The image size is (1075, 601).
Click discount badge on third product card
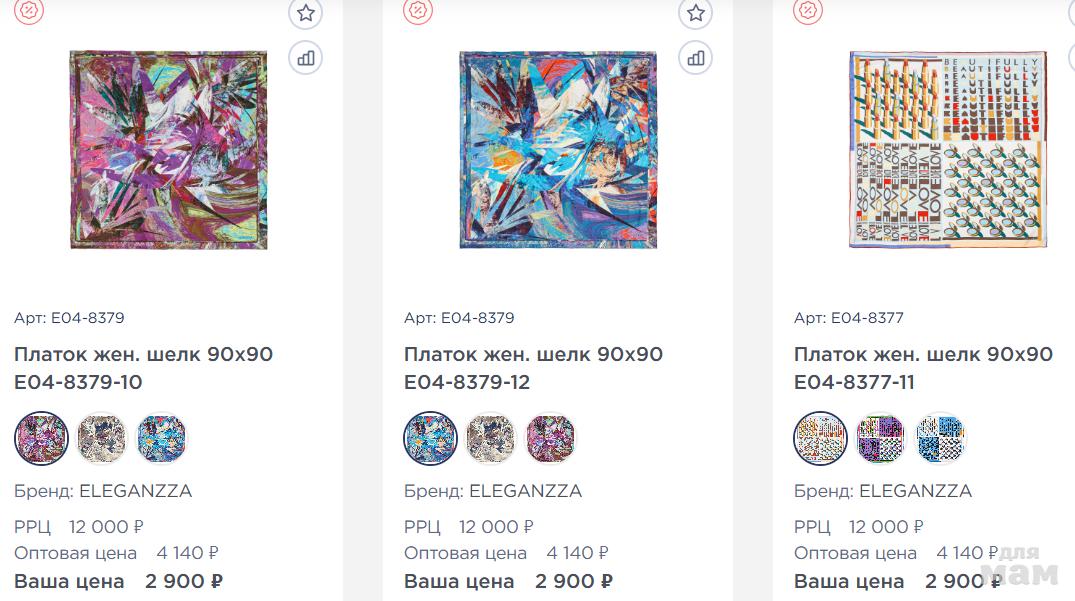point(808,10)
